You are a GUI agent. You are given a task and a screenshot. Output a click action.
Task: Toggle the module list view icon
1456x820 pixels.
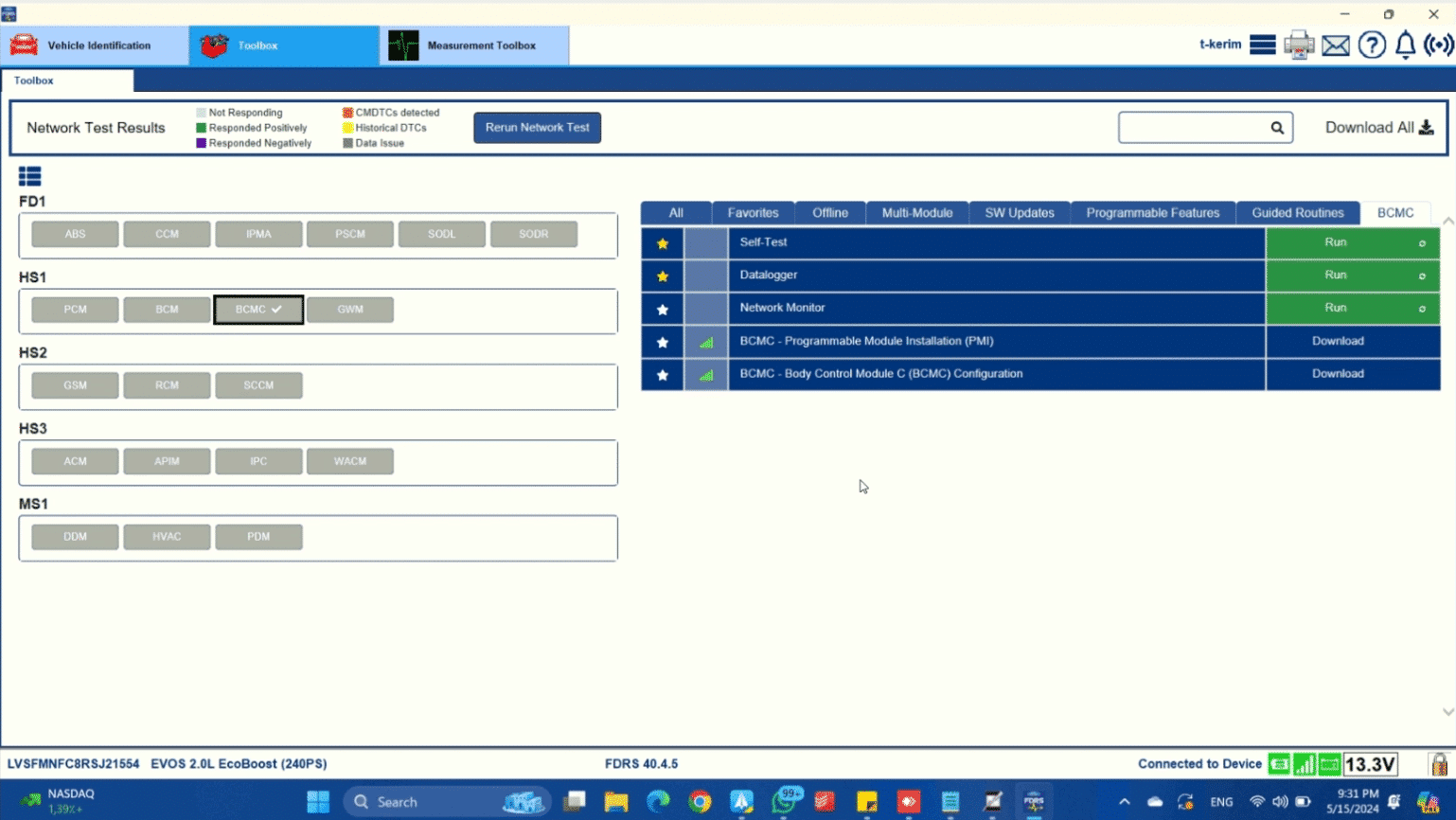click(29, 176)
